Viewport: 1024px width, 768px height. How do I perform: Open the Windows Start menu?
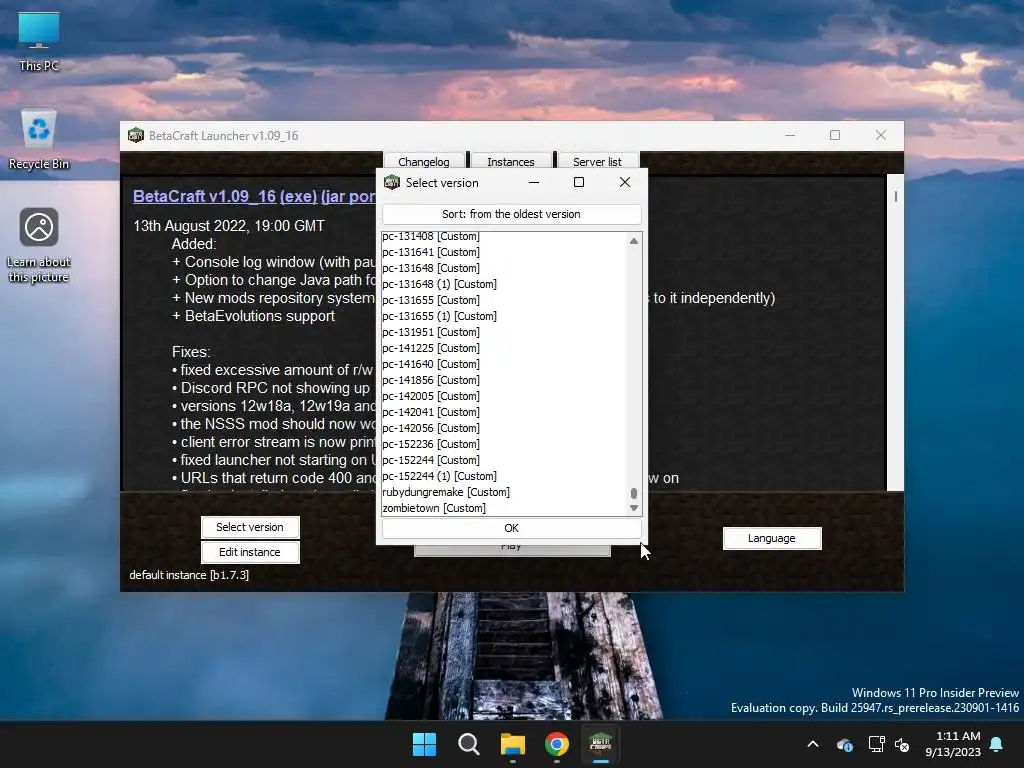(424, 744)
